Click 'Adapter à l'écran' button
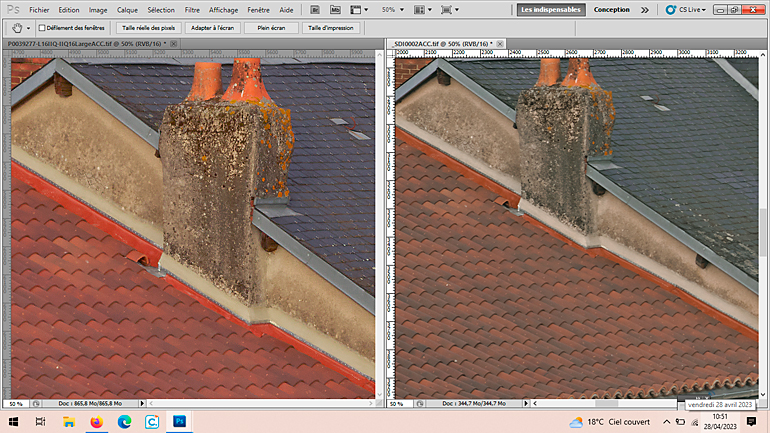 [x=212, y=28]
